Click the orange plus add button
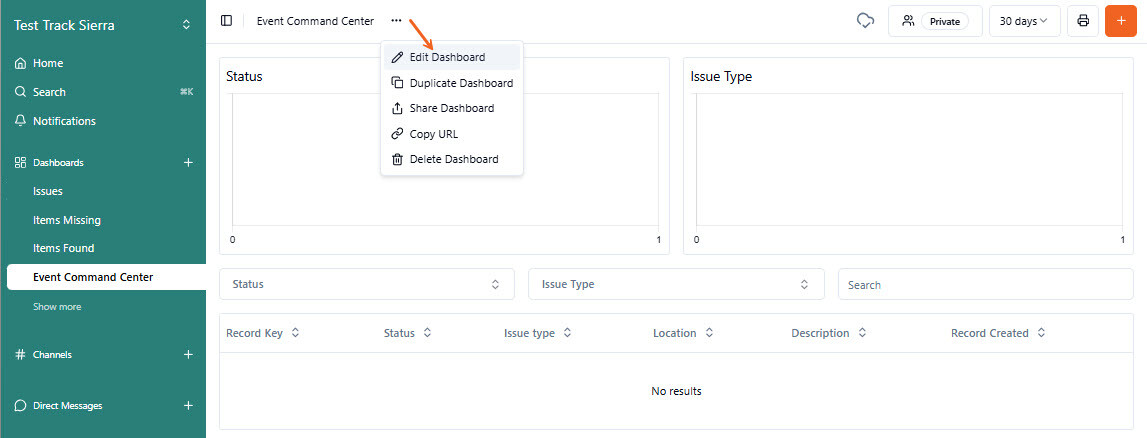The image size is (1147, 438). (1121, 21)
